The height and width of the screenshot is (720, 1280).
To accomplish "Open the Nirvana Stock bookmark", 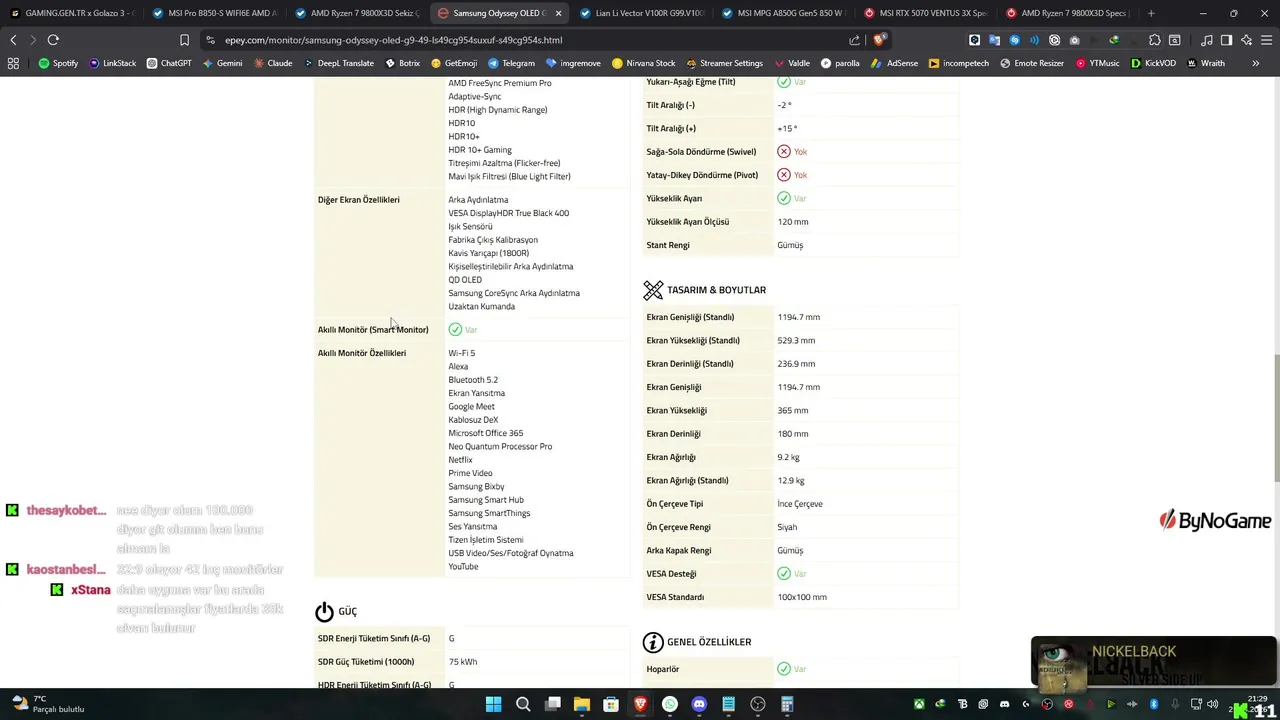I will (x=643, y=63).
